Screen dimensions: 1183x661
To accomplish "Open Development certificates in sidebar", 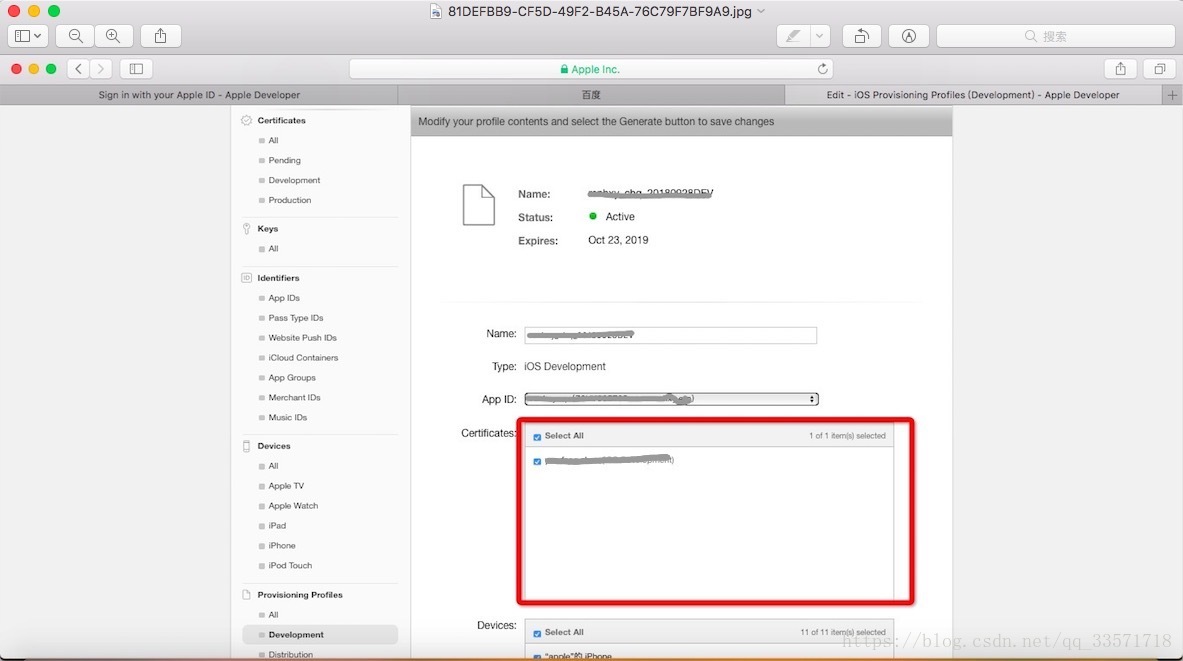I will (x=294, y=180).
